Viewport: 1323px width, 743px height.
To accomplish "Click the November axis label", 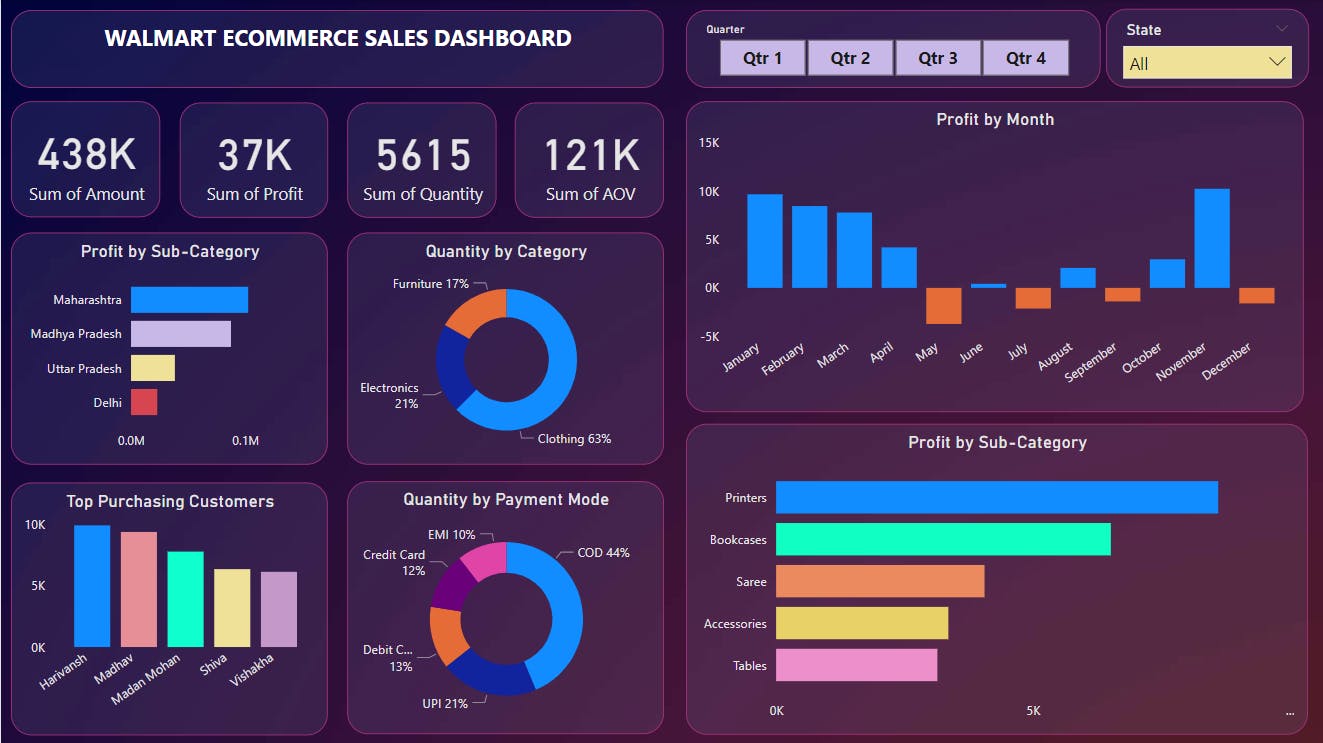I will point(1182,361).
